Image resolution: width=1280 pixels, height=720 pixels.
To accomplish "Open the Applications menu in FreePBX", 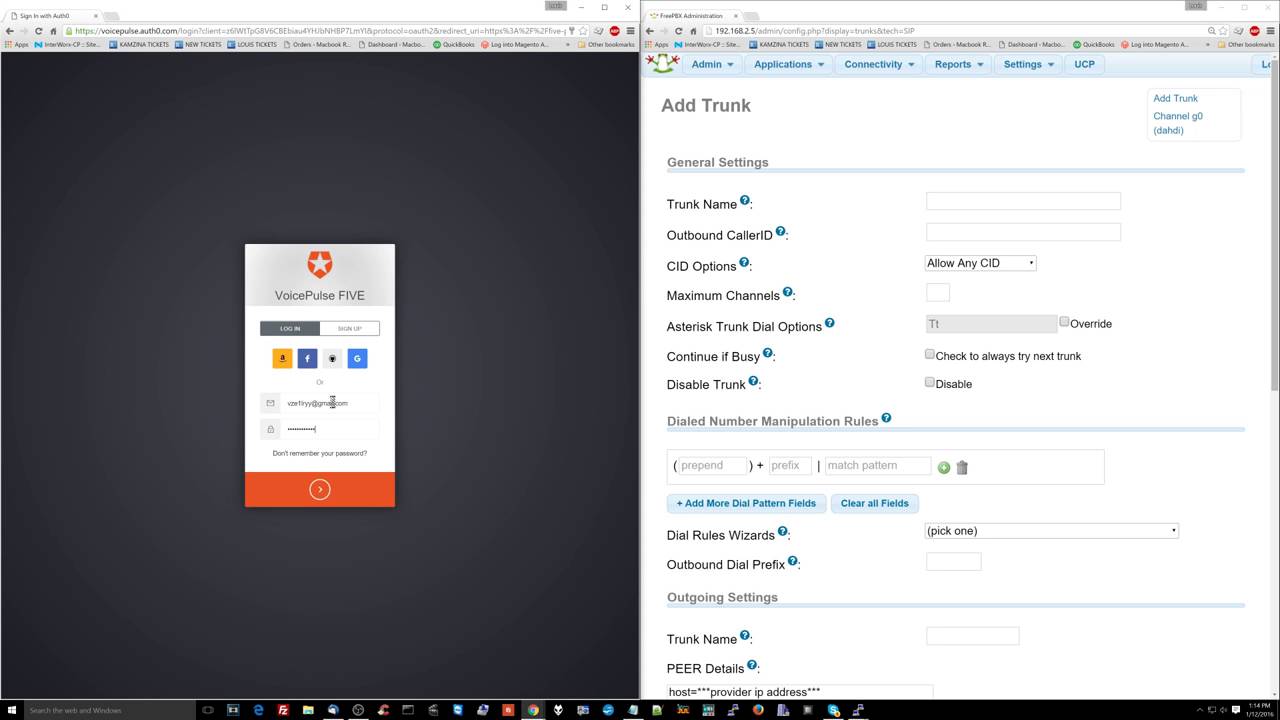I will (789, 64).
